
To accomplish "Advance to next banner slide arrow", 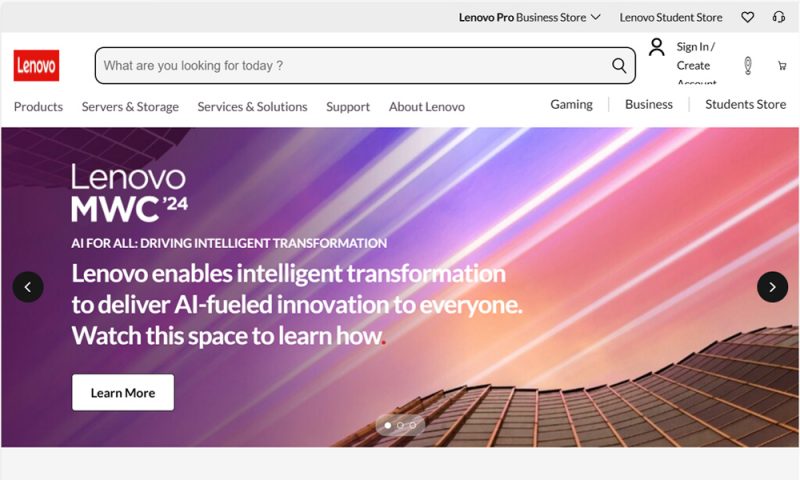I will [772, 287].
